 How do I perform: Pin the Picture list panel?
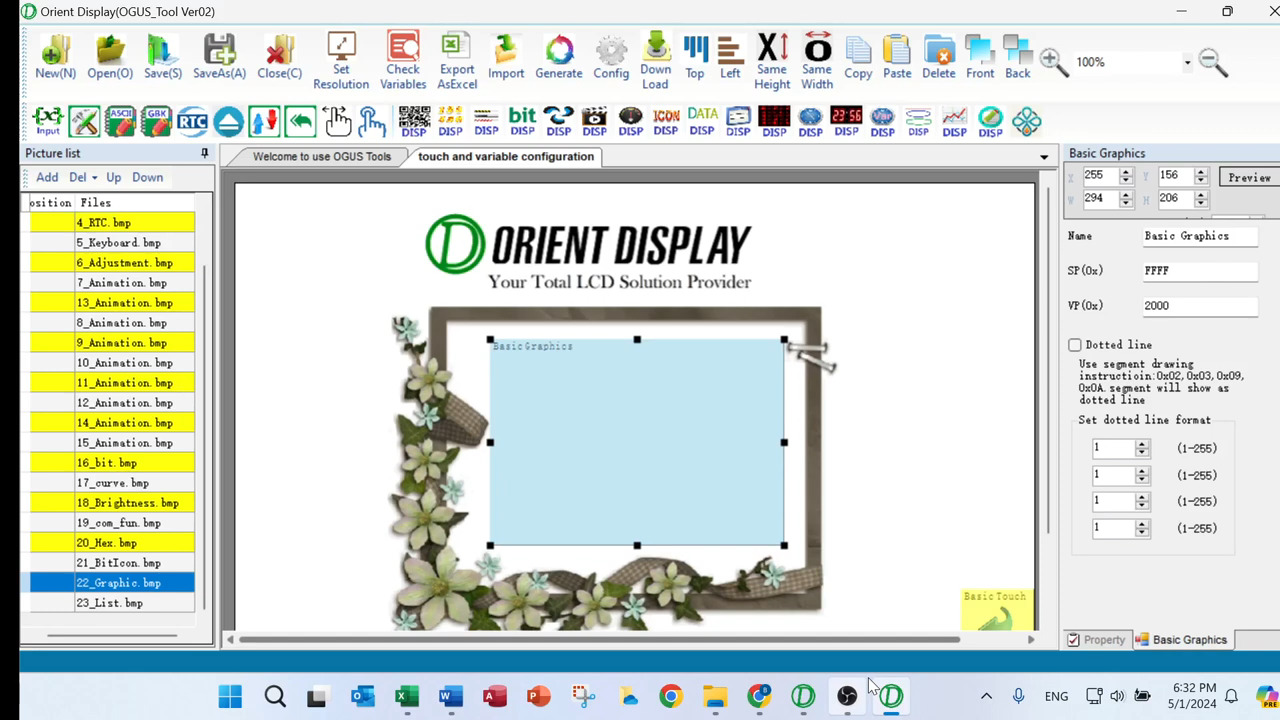(x=204, y=153)
